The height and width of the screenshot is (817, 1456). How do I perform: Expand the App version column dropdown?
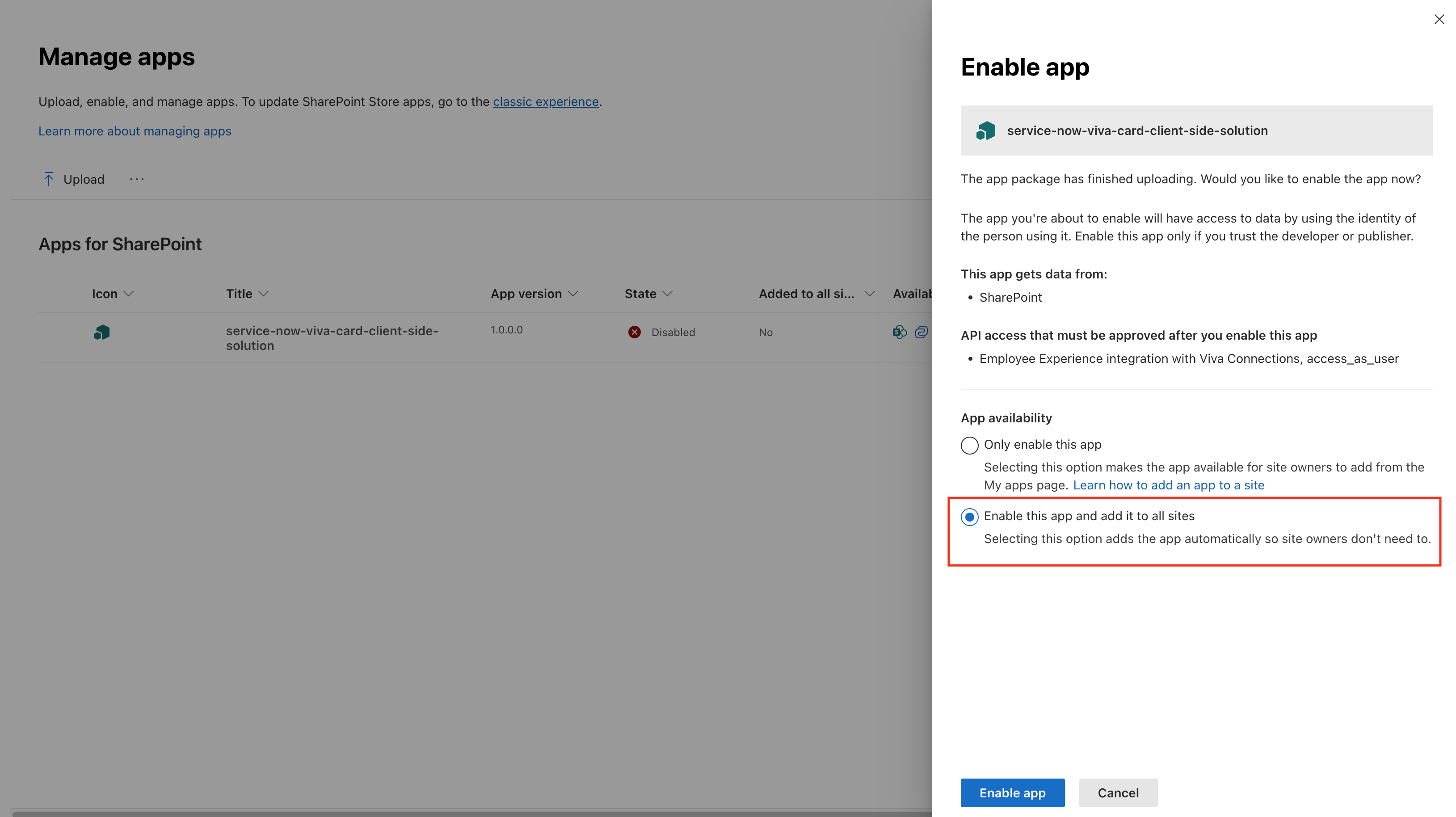coord(572,294)
